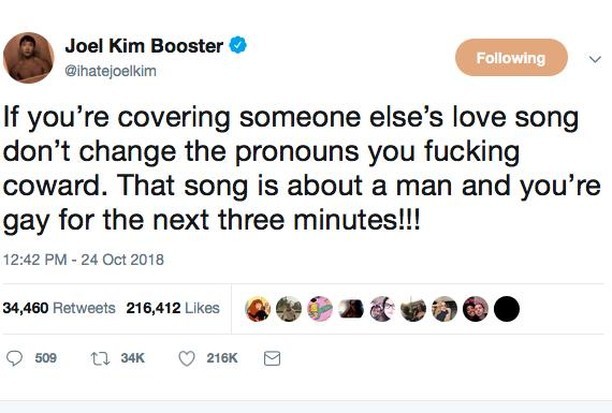Screen dimensions: 612x413
Task: Click the first liker avatar in the row
Action: coord(258,309)
